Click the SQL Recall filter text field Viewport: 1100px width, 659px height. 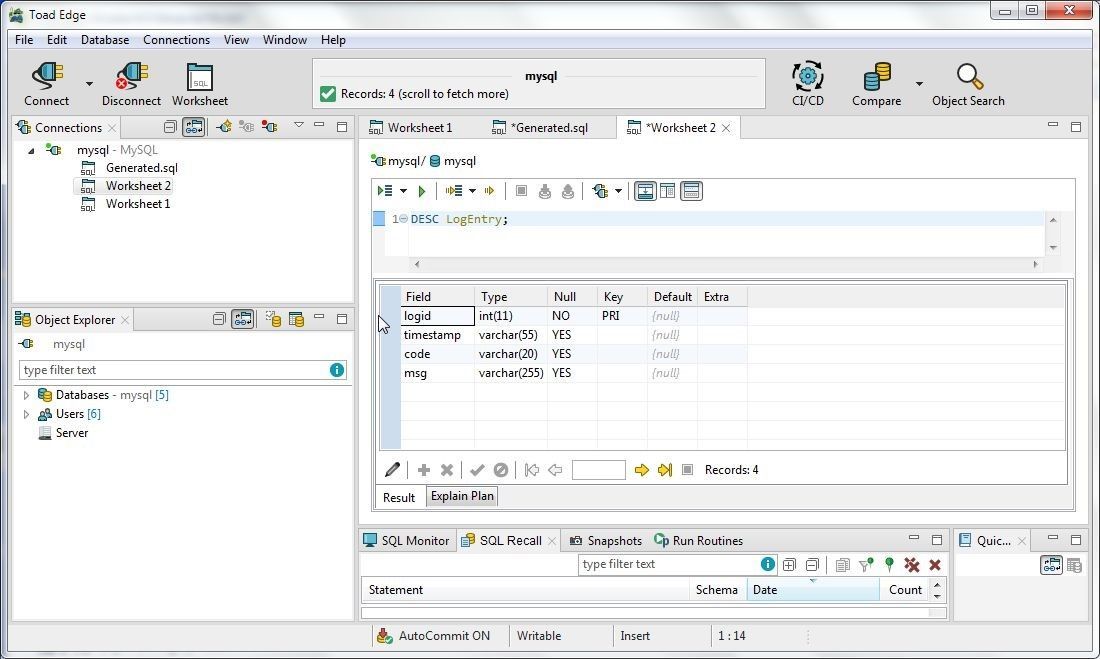click(x=669, y=564)
